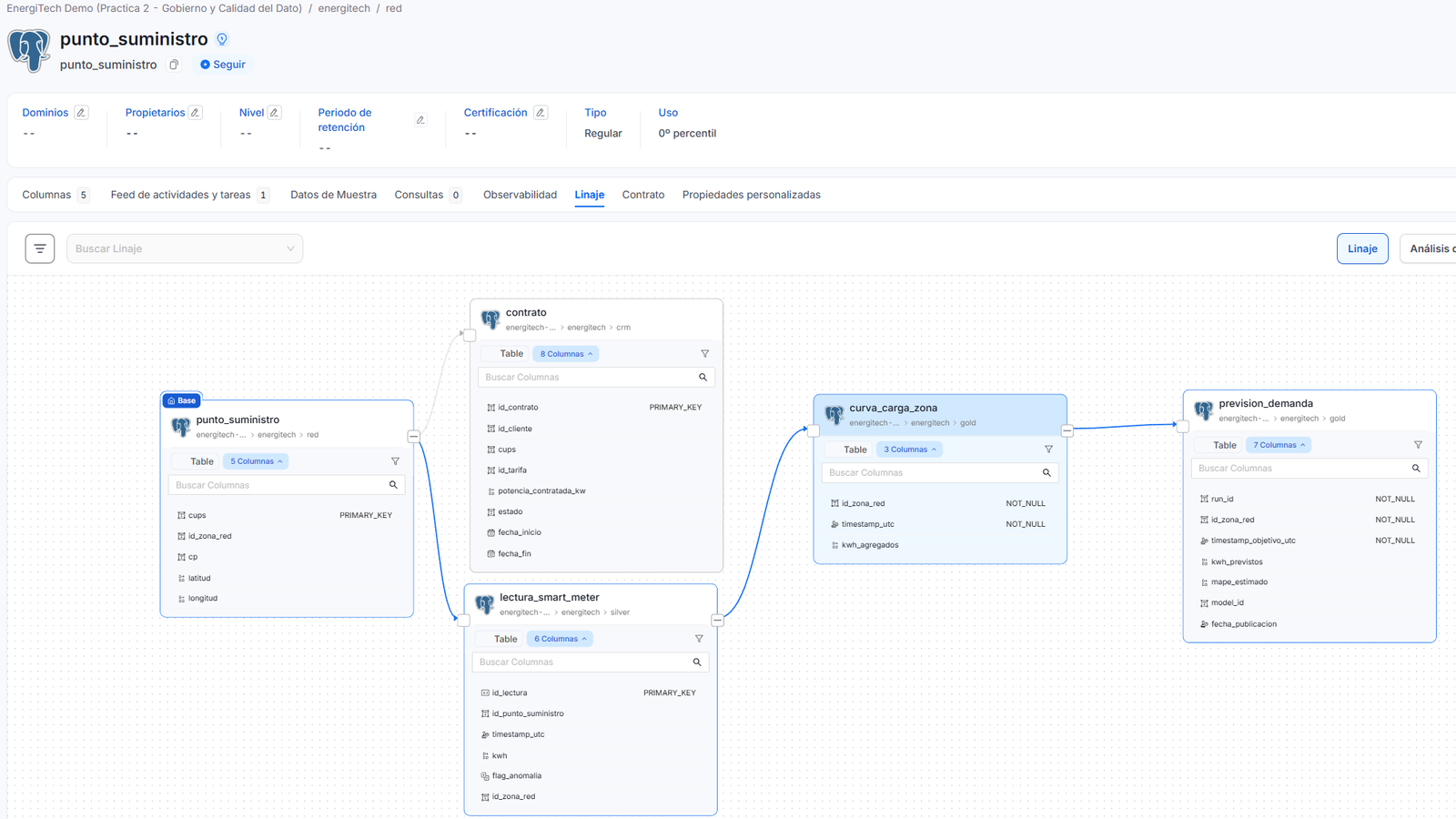This screenshot has height=819, width=1456.
Task: Collapse the 7 Columnas list in prevision_demanda
Action: [x=1279, y=445]
